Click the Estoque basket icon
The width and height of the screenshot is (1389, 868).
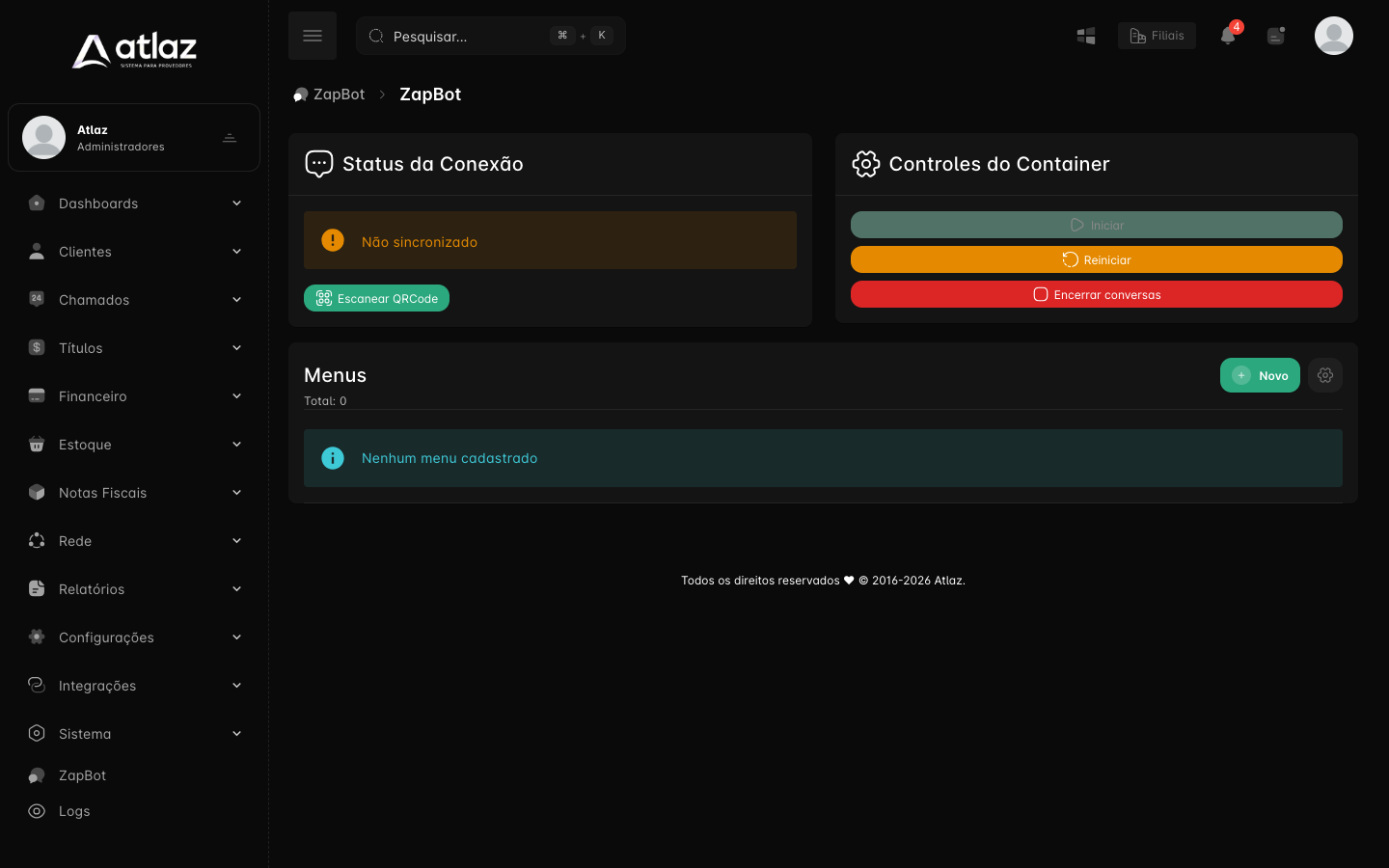pos(37,444)
